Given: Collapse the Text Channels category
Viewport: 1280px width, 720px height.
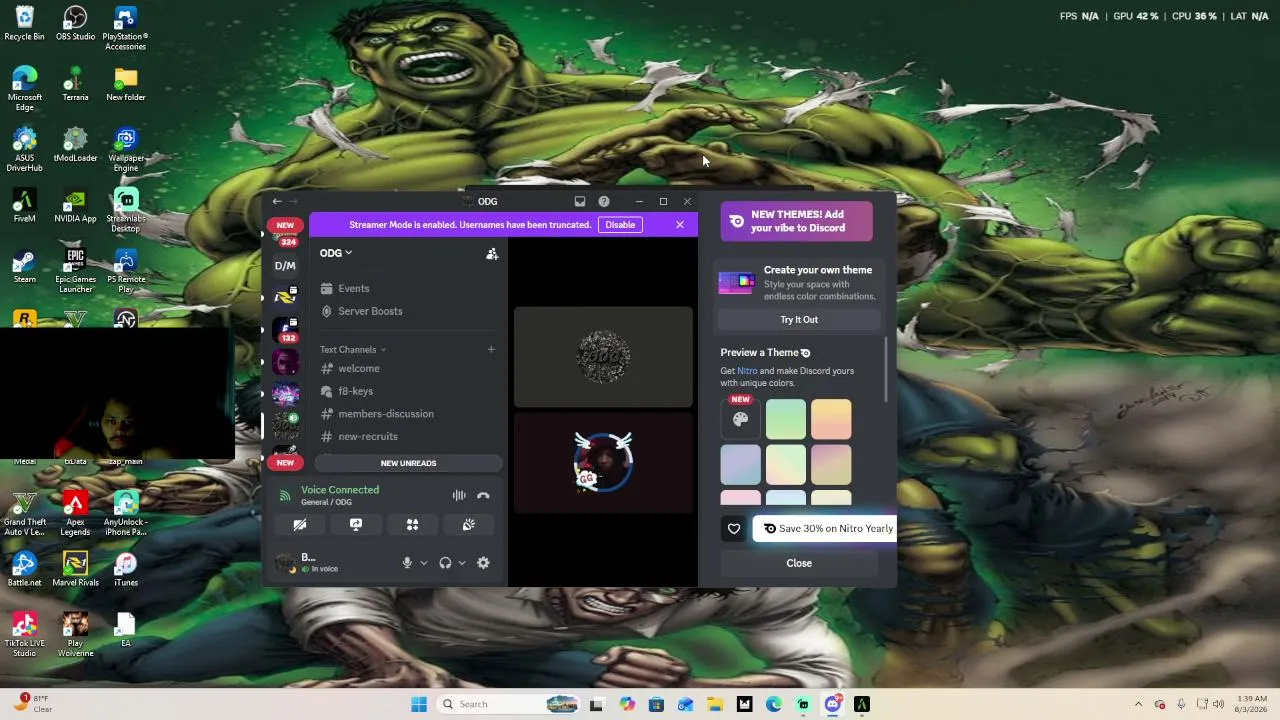Looking at the screenshot, I should tap(353, 350).
